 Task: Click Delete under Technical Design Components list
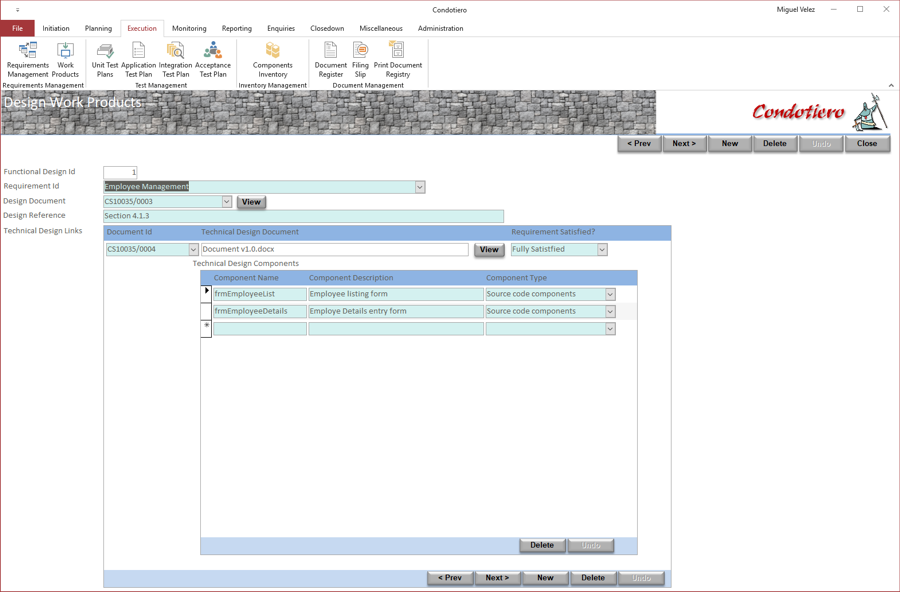[x=542, y=545]
